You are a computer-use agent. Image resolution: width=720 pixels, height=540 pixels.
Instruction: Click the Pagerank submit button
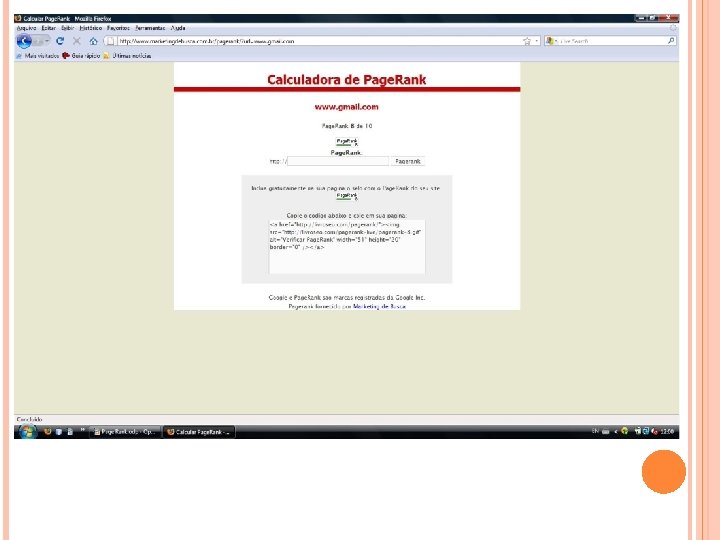coord(408,161)
